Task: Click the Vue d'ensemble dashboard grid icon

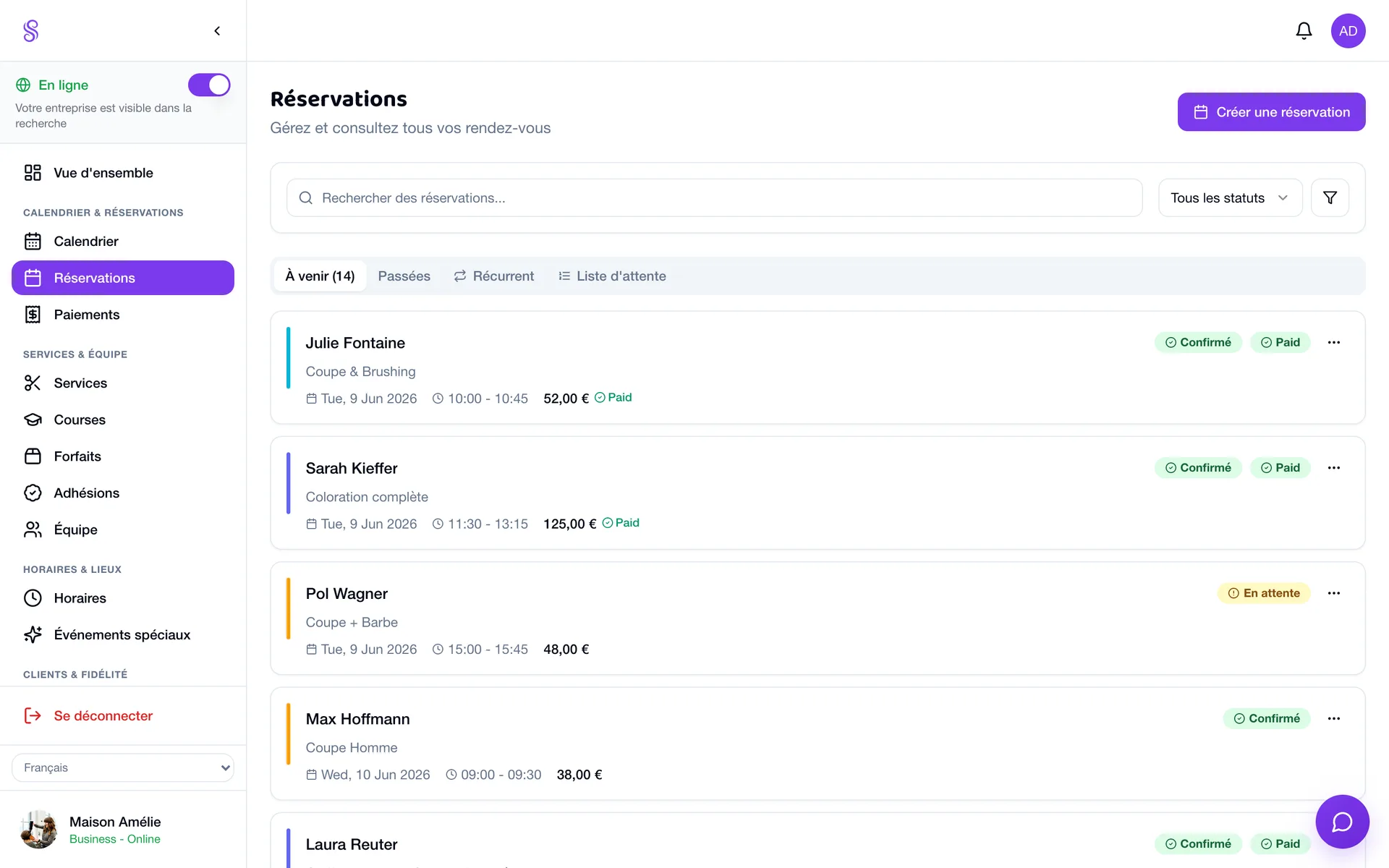Action: pyautogui.click(x=33, y=173)
